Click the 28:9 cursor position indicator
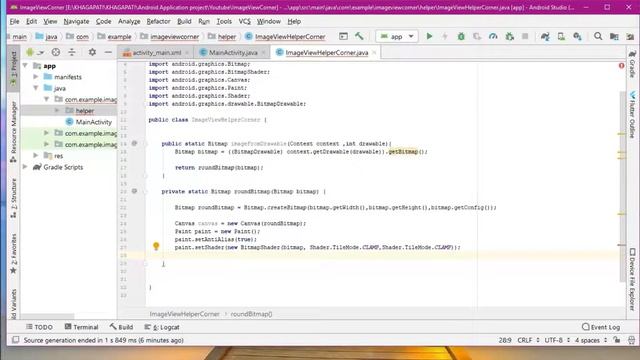The height and width of the screenshot is (360, 640). pos(505,340)
